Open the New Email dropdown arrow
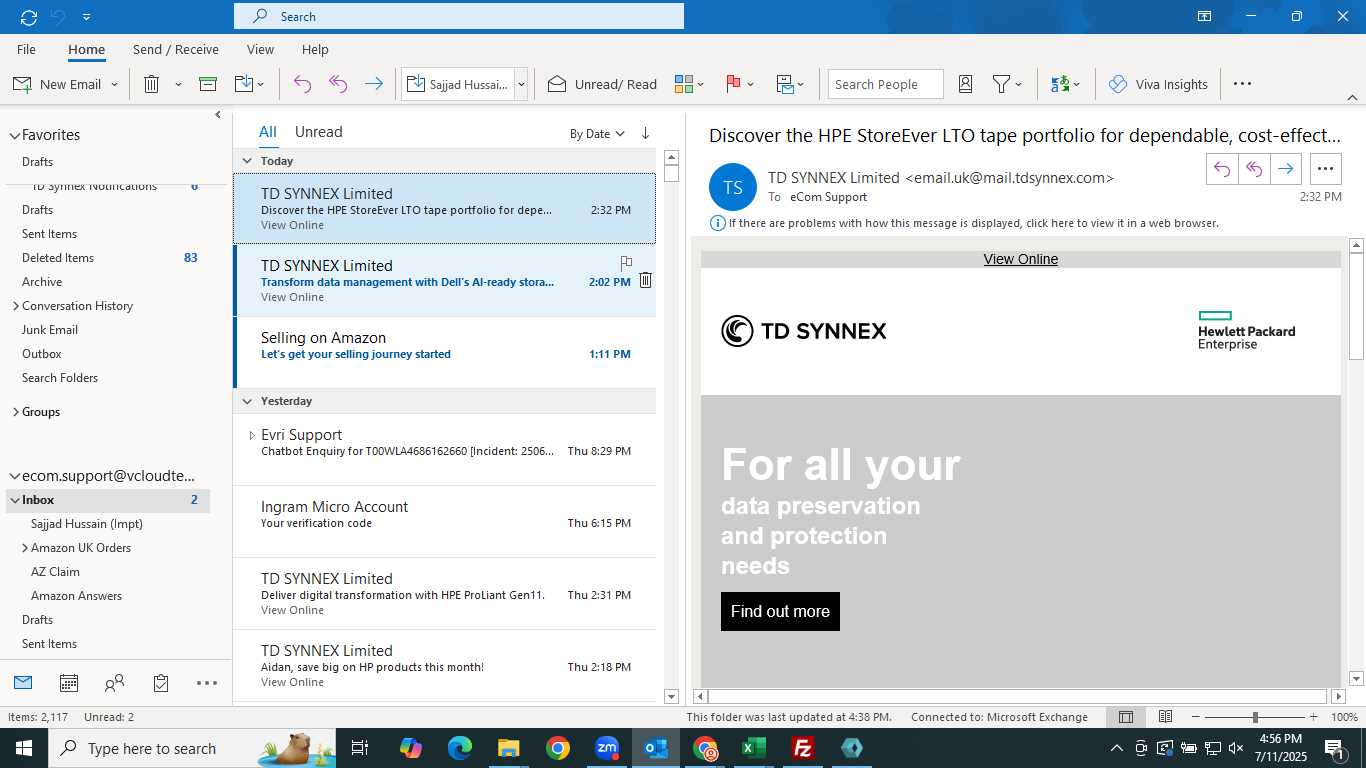 coord(115,85)
